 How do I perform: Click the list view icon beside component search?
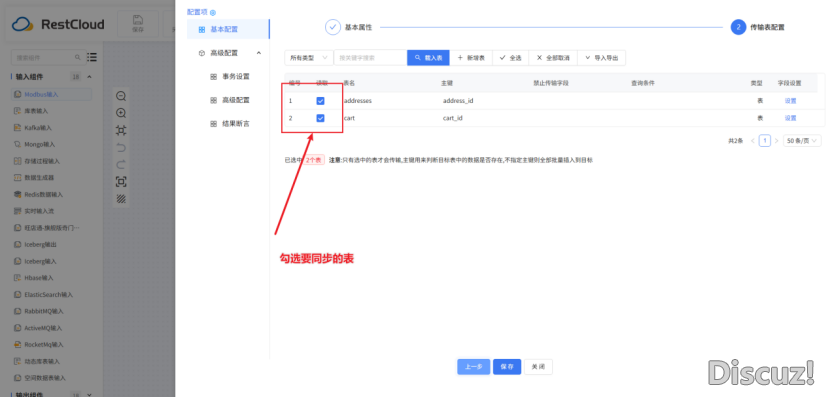(x=92, y=57)
